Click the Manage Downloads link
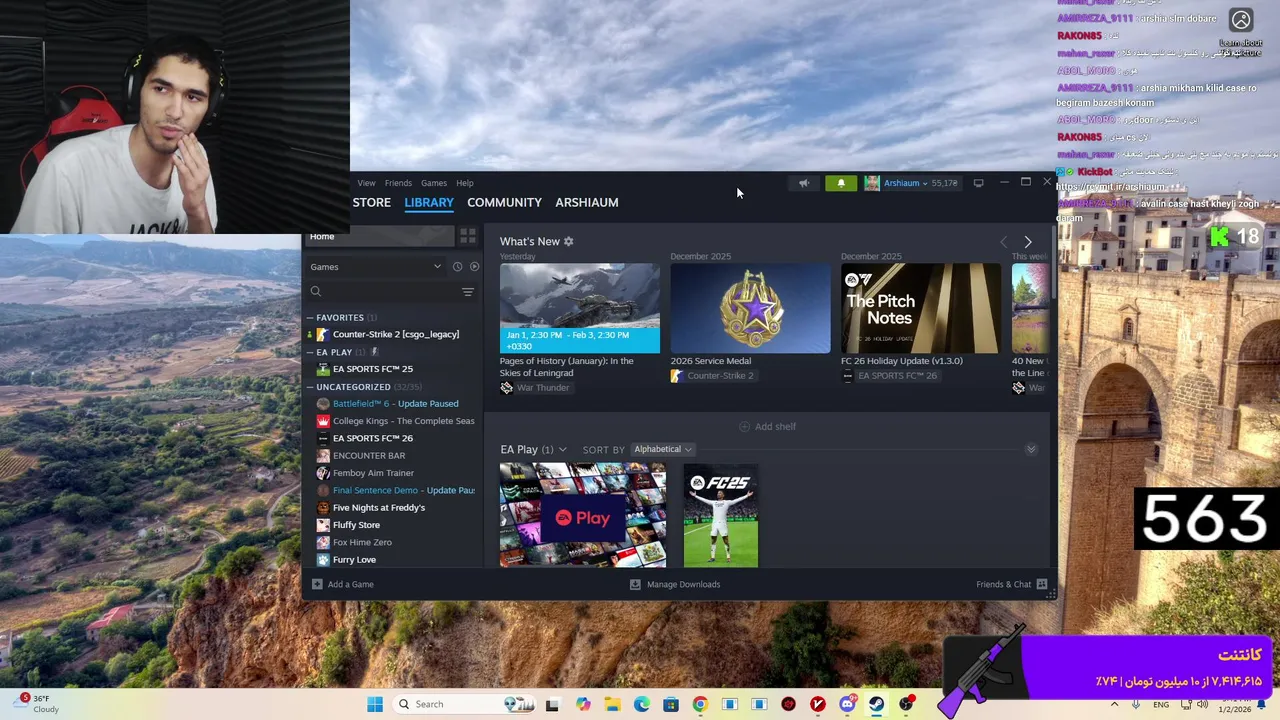The height and width of the screenshot is (720, 1280). click(x=683, y=584)
